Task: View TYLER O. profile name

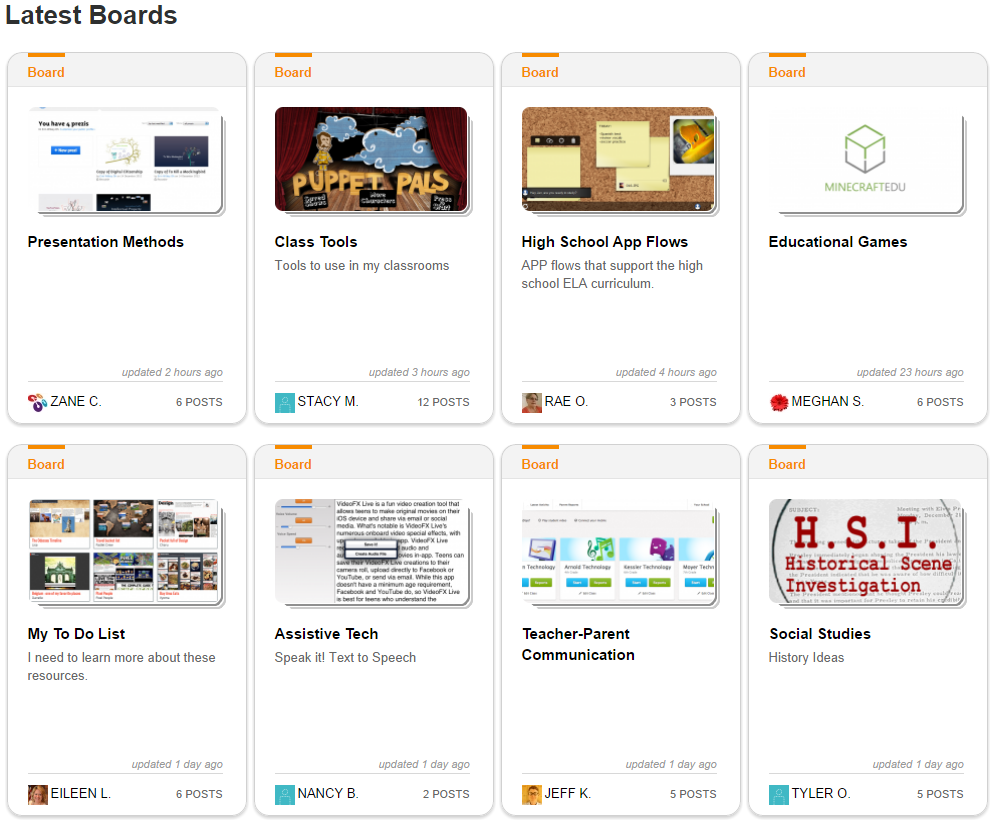Action: [820, 794]
